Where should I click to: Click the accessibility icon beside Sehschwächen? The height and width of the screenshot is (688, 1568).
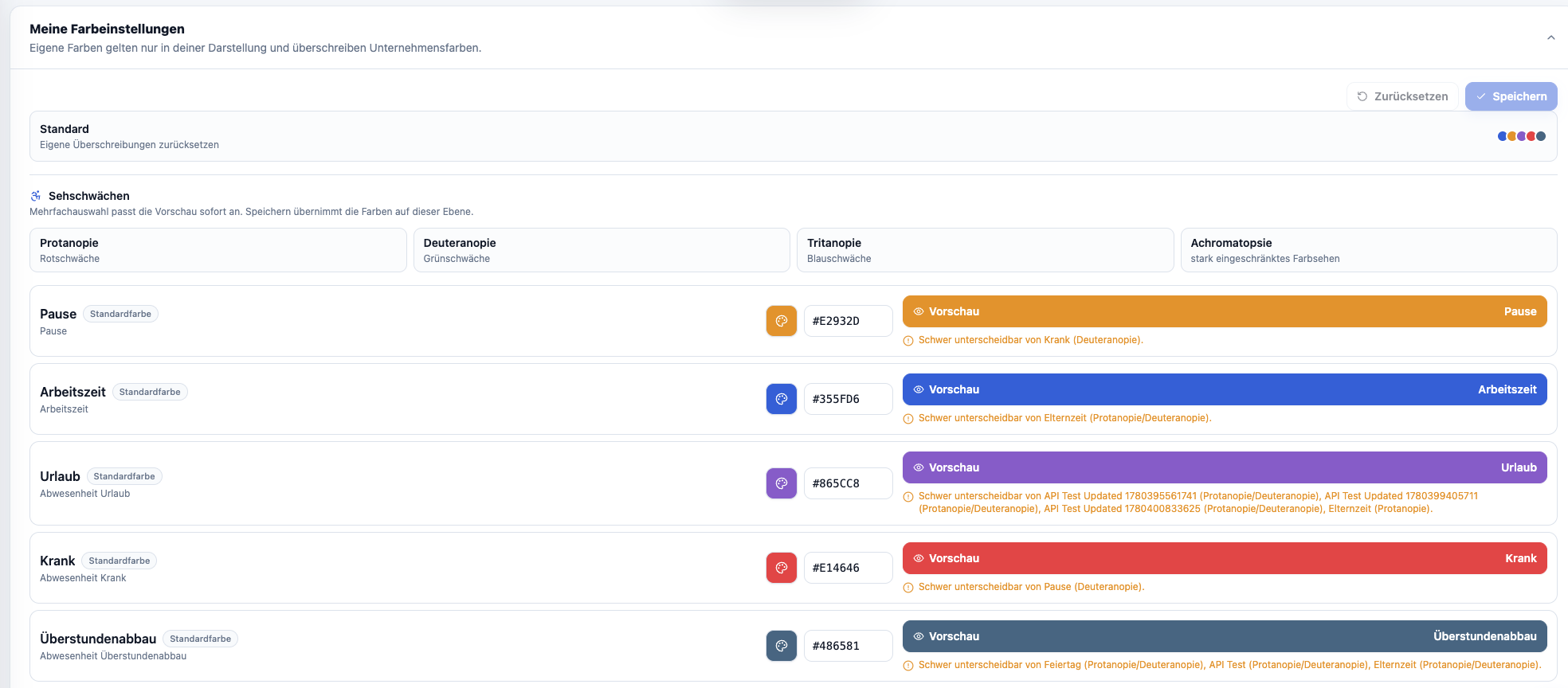[x=36, y=196]
